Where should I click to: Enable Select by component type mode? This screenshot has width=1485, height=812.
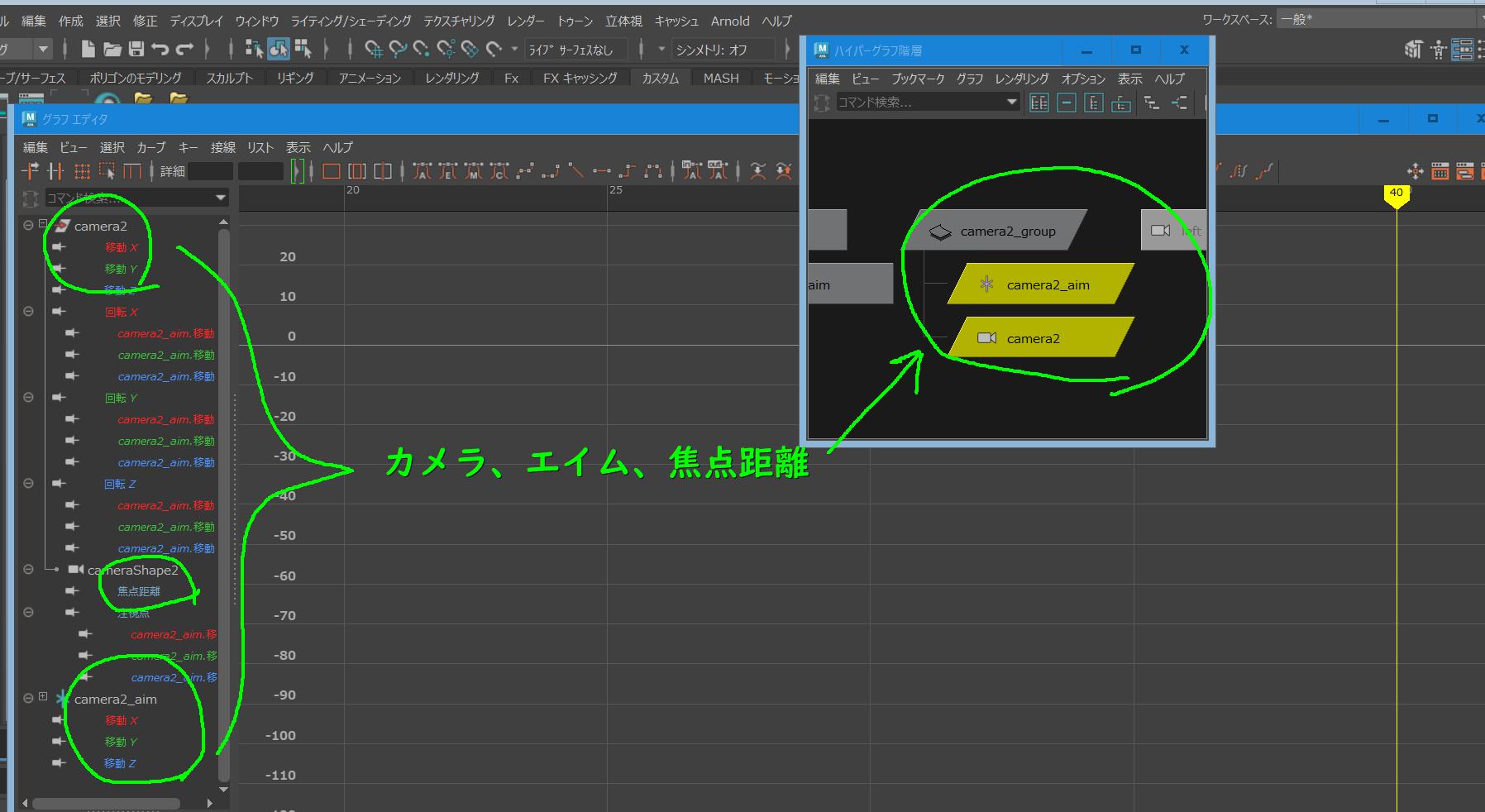(x=303, y=50)
